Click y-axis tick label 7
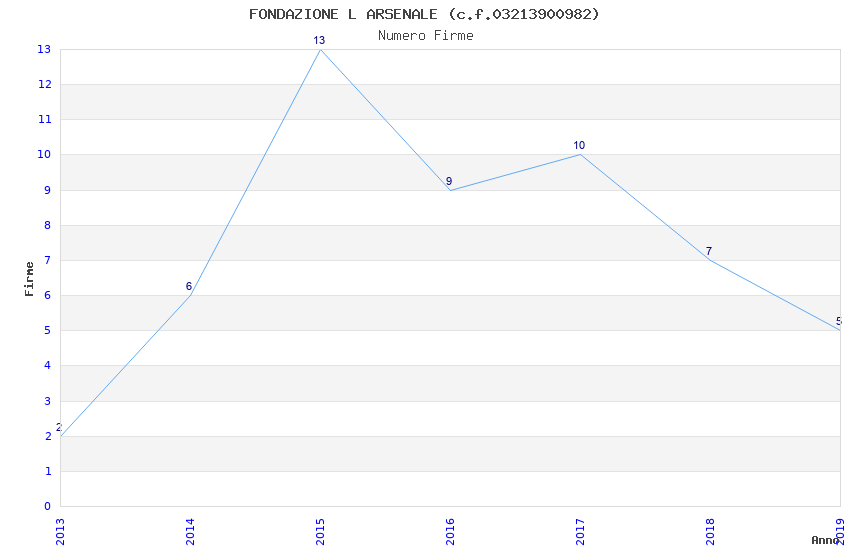Screen dimensions: 850x550 pos(48,260)
